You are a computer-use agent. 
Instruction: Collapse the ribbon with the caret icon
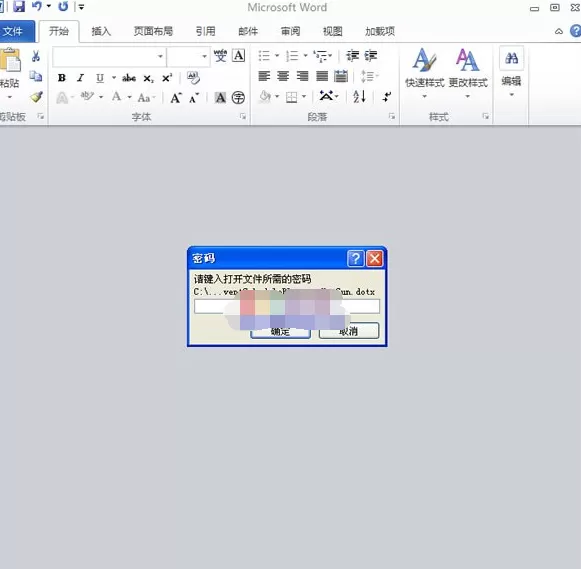pyautogui.click(x=559, y=31)
